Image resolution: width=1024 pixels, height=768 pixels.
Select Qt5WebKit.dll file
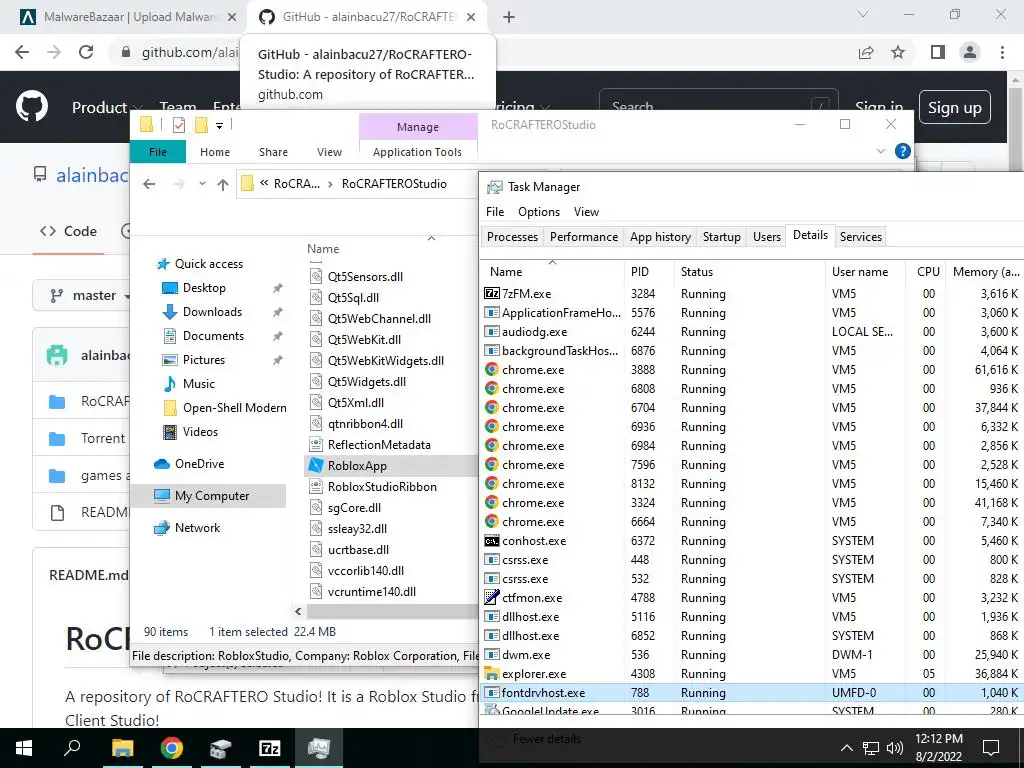pos(364,340)
